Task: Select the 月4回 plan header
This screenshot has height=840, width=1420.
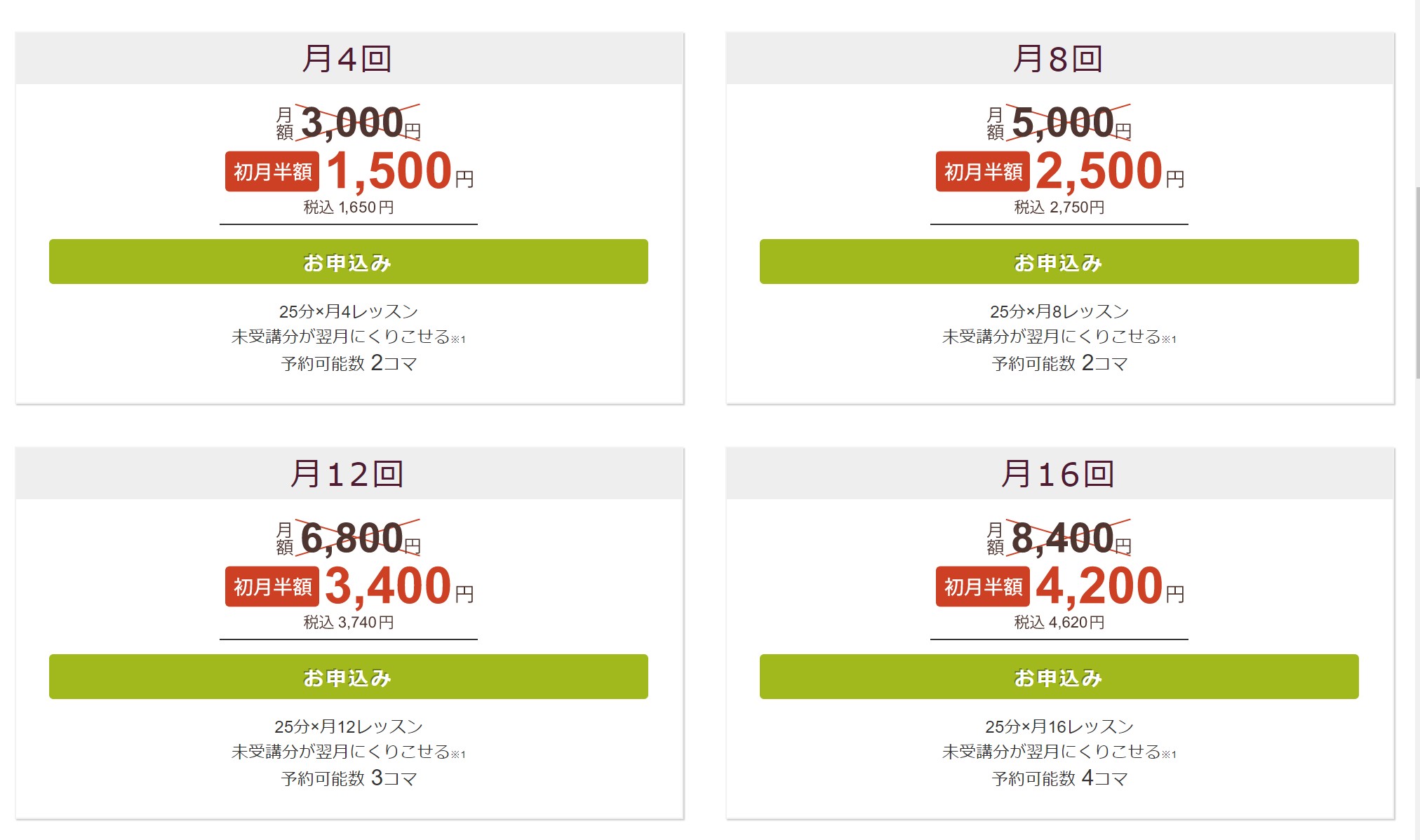Action: click(x=349, y=58)
